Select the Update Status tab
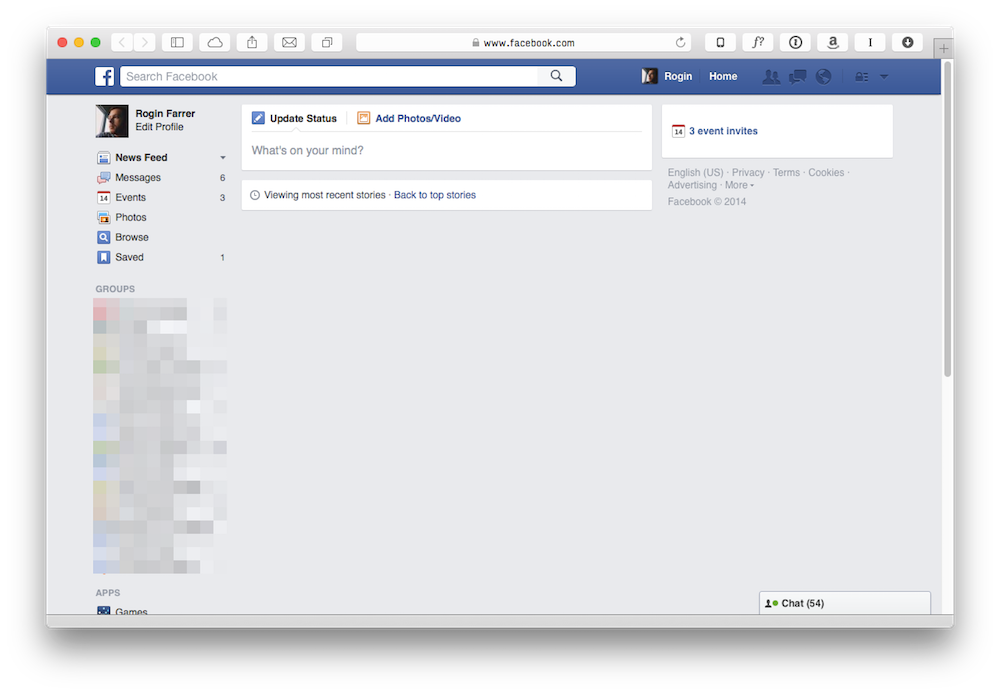Viewport: 1000px width, 694px height. (x=295, y=118)
